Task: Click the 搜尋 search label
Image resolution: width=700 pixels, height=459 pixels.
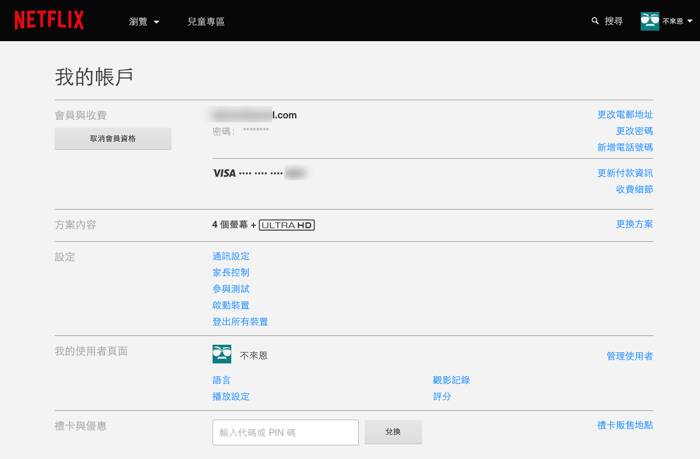Action: pos(613,21)
